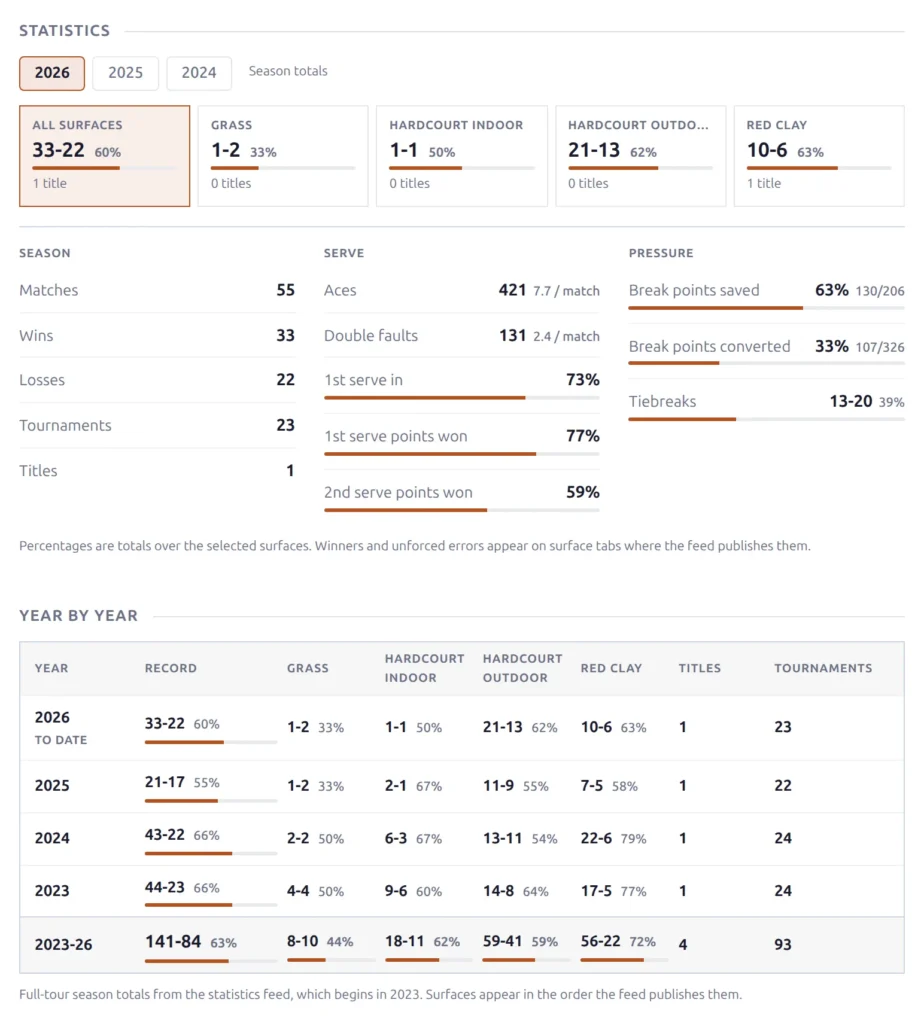Select the 2025 year table row

[462, 786]
